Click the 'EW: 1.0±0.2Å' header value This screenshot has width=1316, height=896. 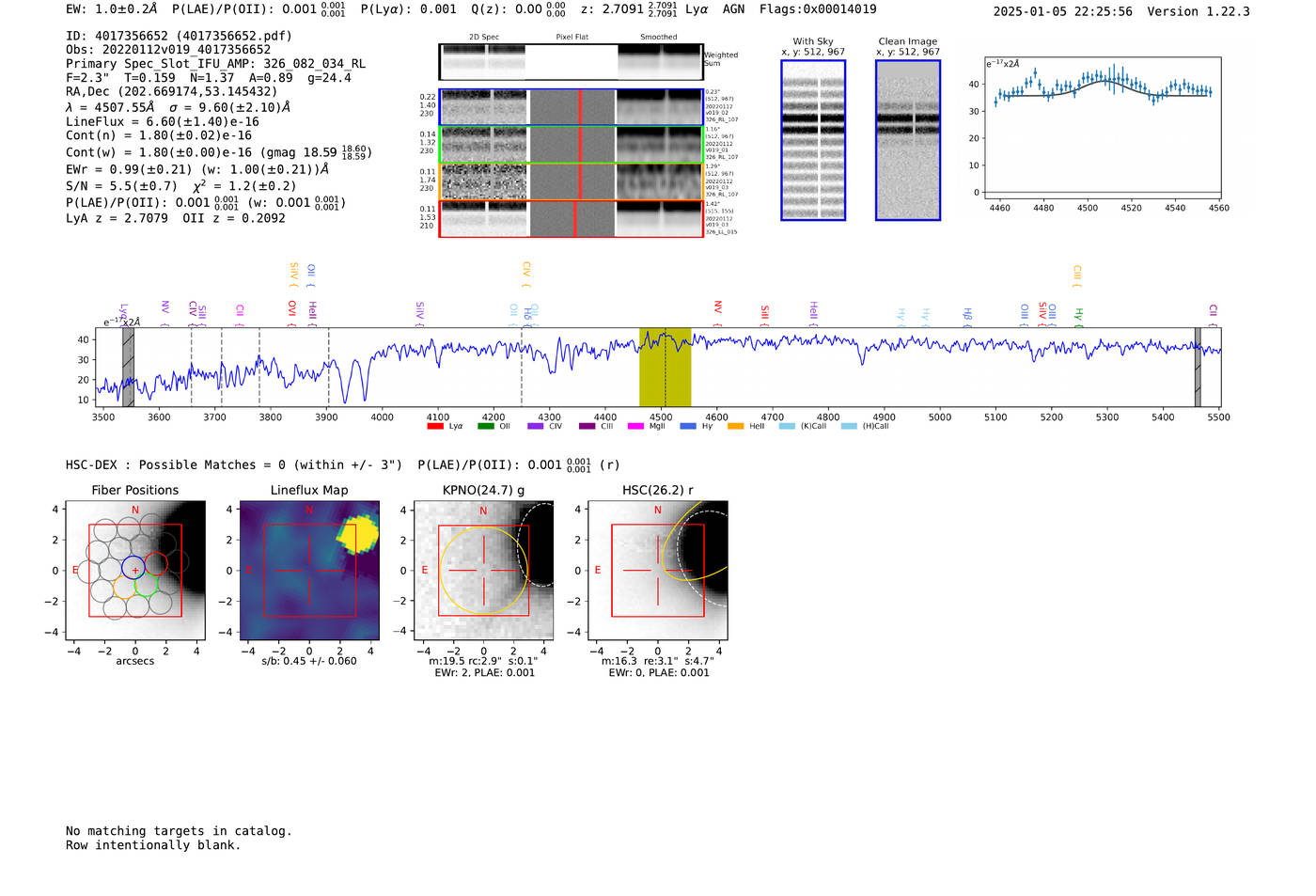coord(112,9)
